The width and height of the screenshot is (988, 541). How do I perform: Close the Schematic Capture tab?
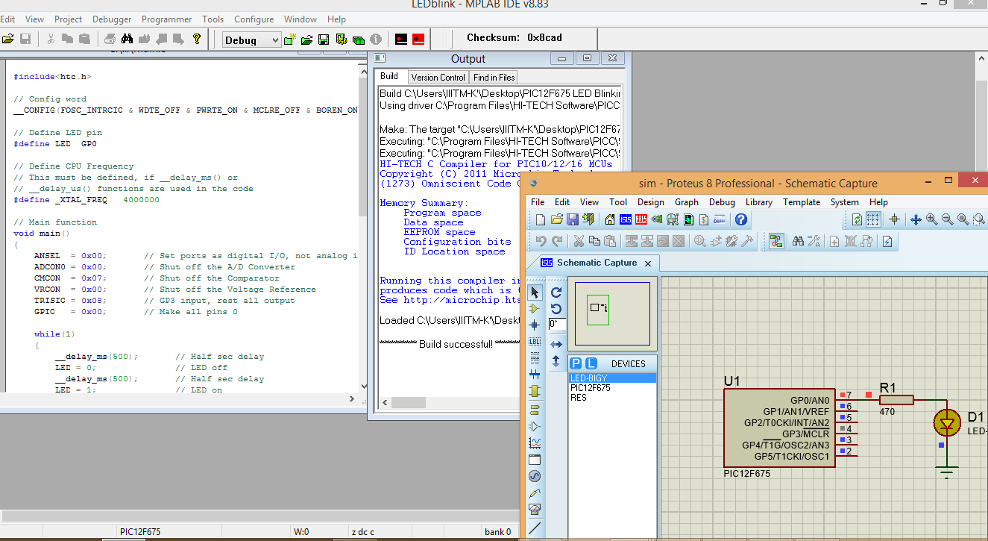[648, 263]
